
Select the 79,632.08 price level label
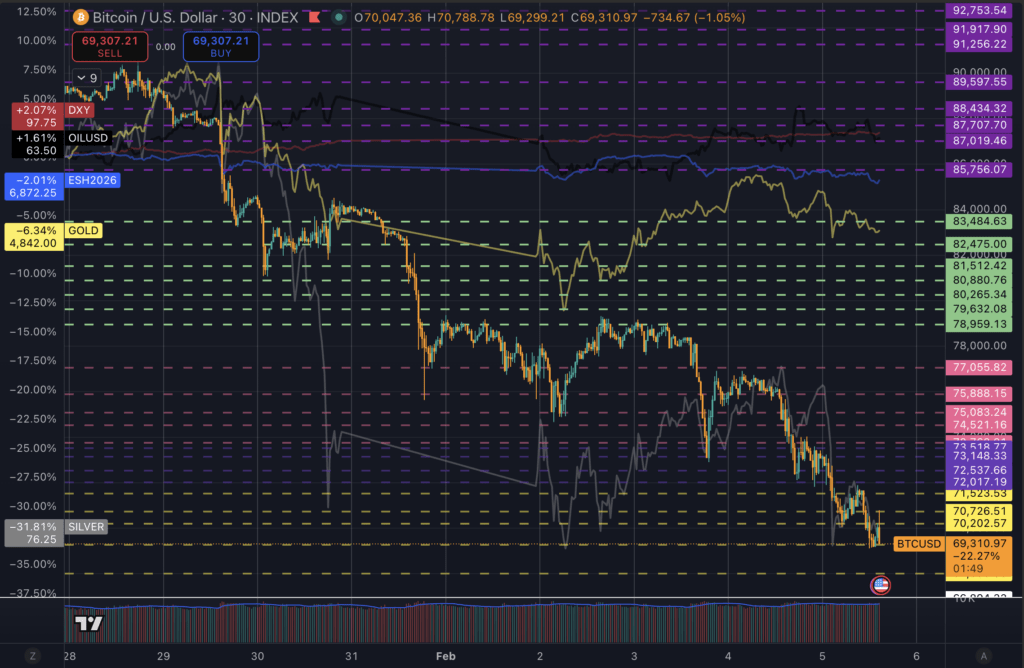point(979,309)
